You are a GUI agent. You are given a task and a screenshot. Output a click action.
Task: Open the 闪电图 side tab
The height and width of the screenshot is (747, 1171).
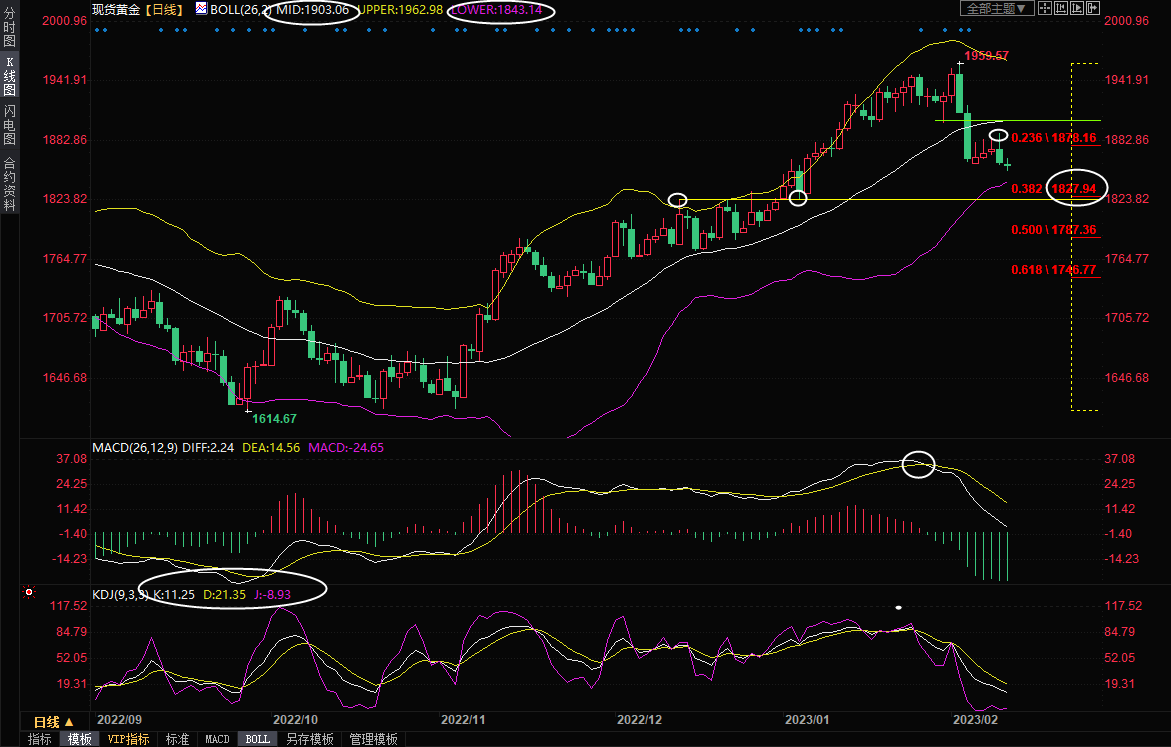(9, 125)
